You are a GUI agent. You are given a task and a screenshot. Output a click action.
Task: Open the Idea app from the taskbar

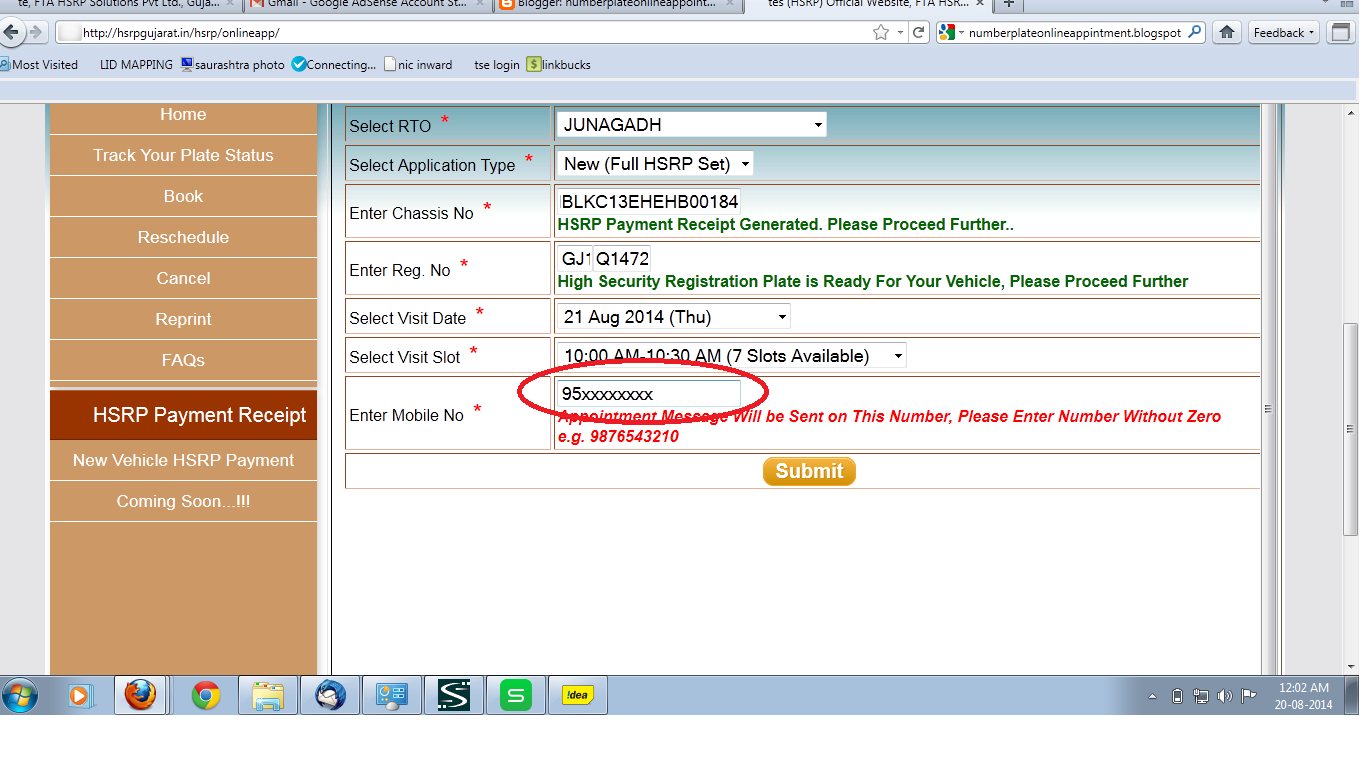[x=577, y=695]
